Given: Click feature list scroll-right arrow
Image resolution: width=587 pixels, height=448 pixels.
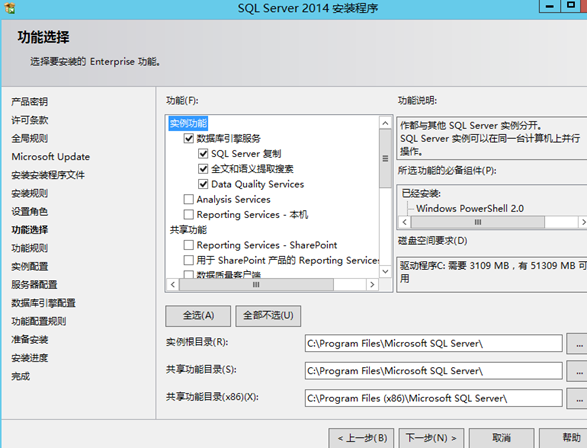Looking at the screenshot, I should 372,284.
